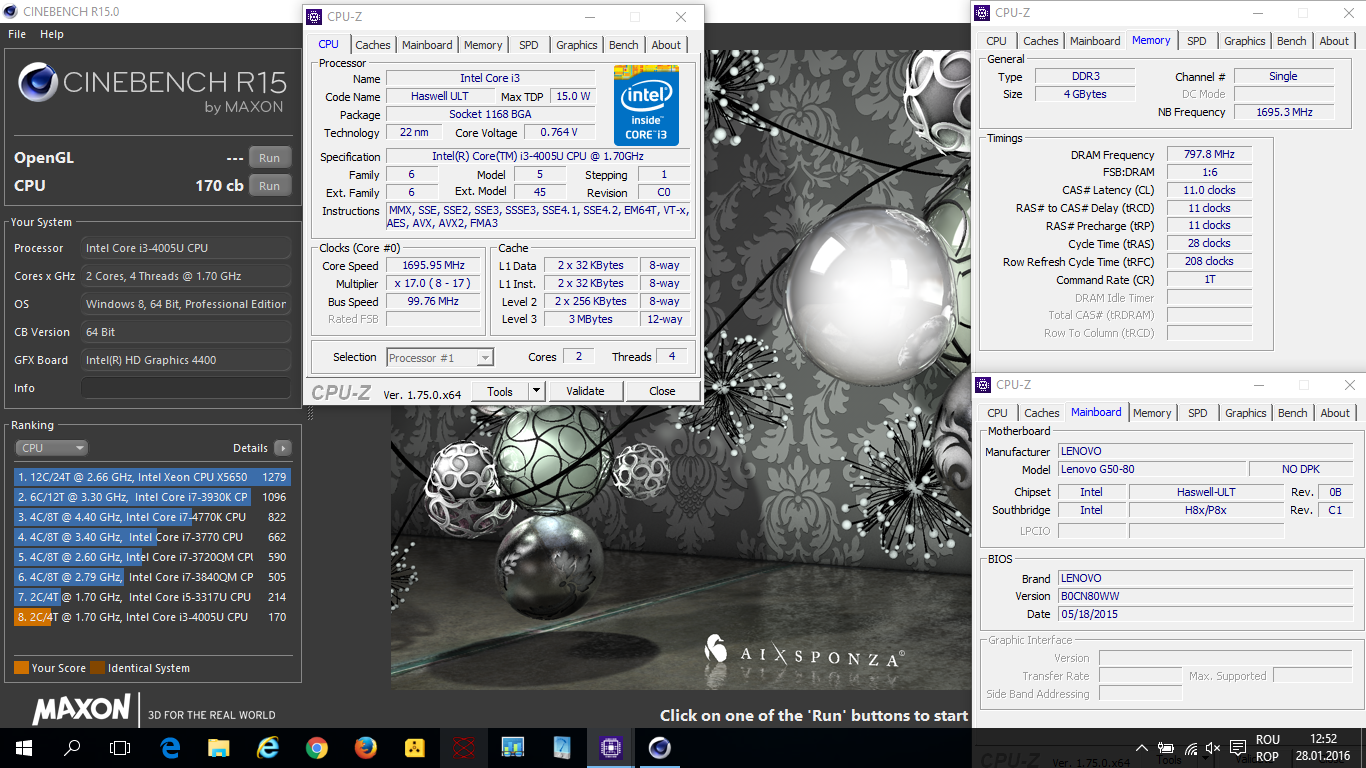Click the battery power tray icon

coord(1166,748)
